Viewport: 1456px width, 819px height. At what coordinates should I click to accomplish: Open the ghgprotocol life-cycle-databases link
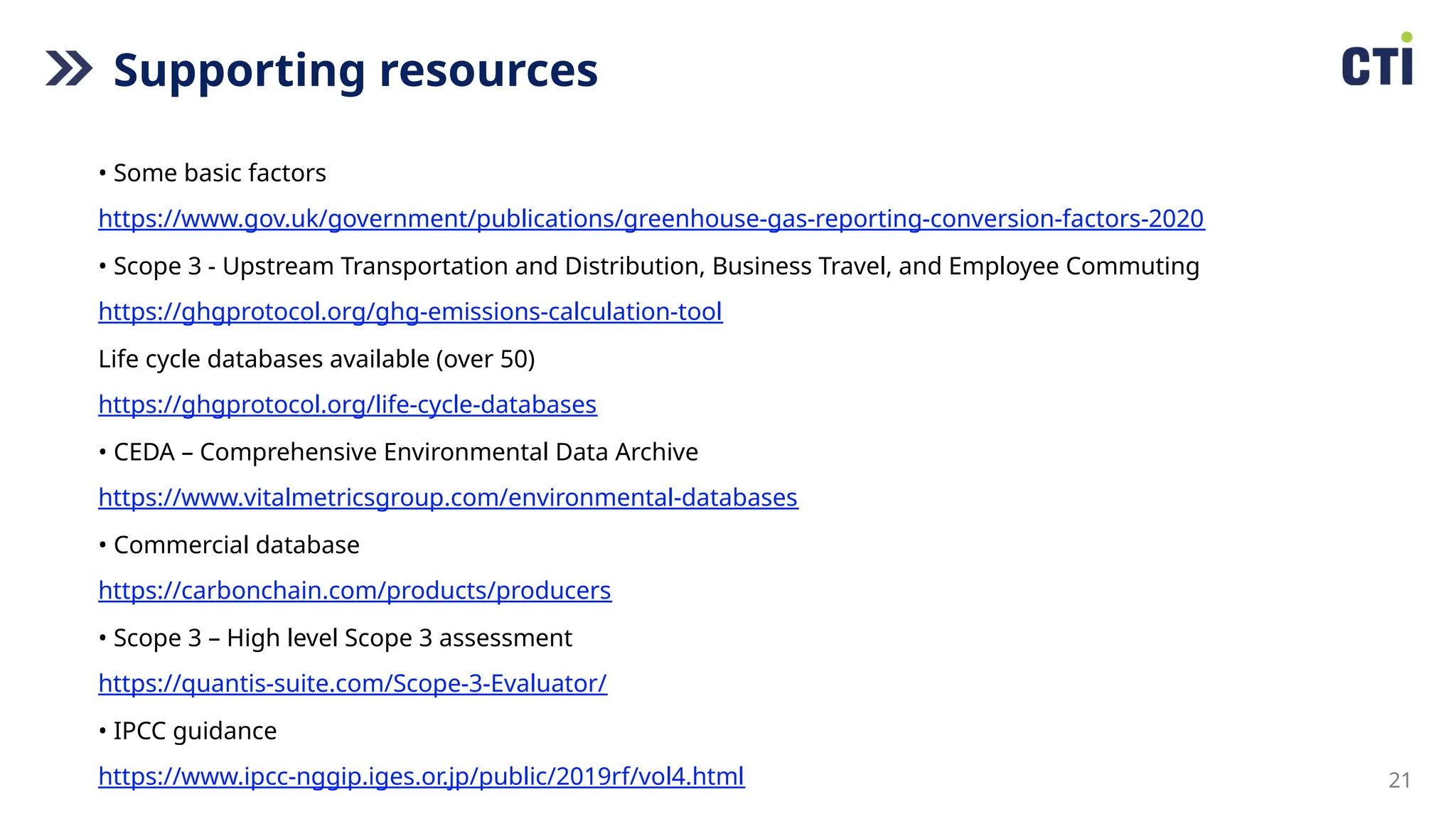[347, 405]
